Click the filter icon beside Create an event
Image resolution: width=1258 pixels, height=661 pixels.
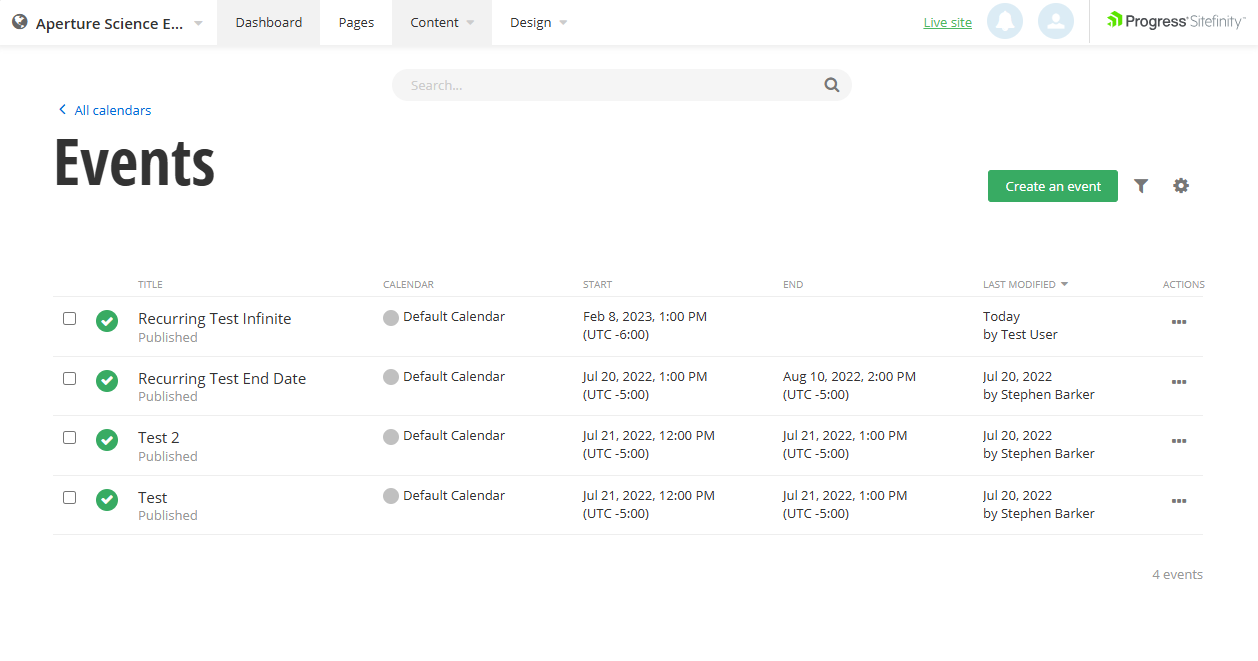pos(1141,186)
